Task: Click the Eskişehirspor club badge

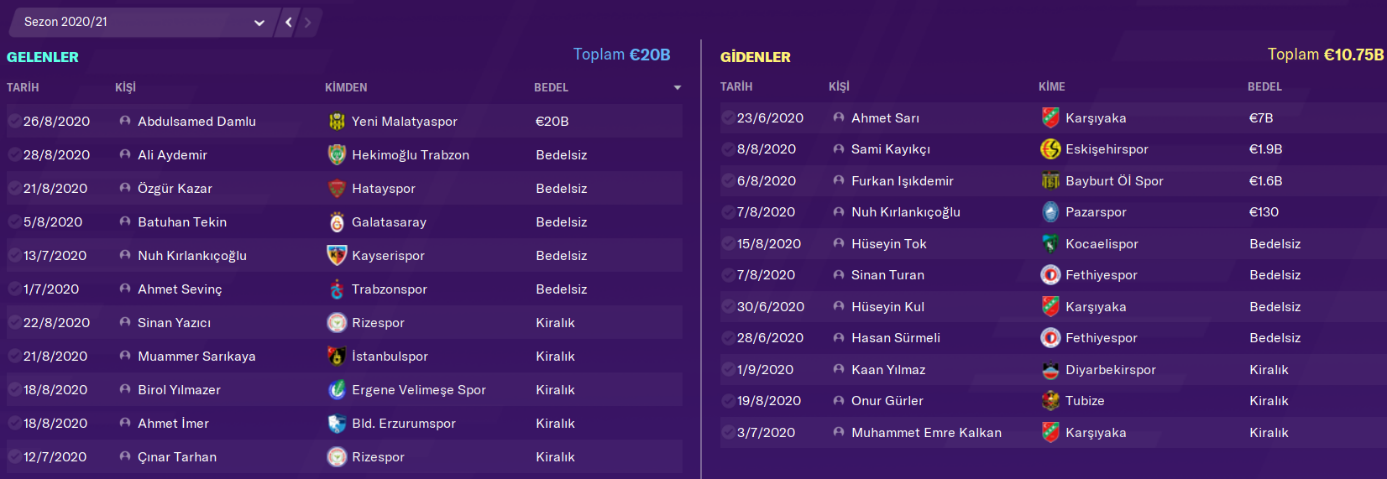Action: coord(1050,149)
